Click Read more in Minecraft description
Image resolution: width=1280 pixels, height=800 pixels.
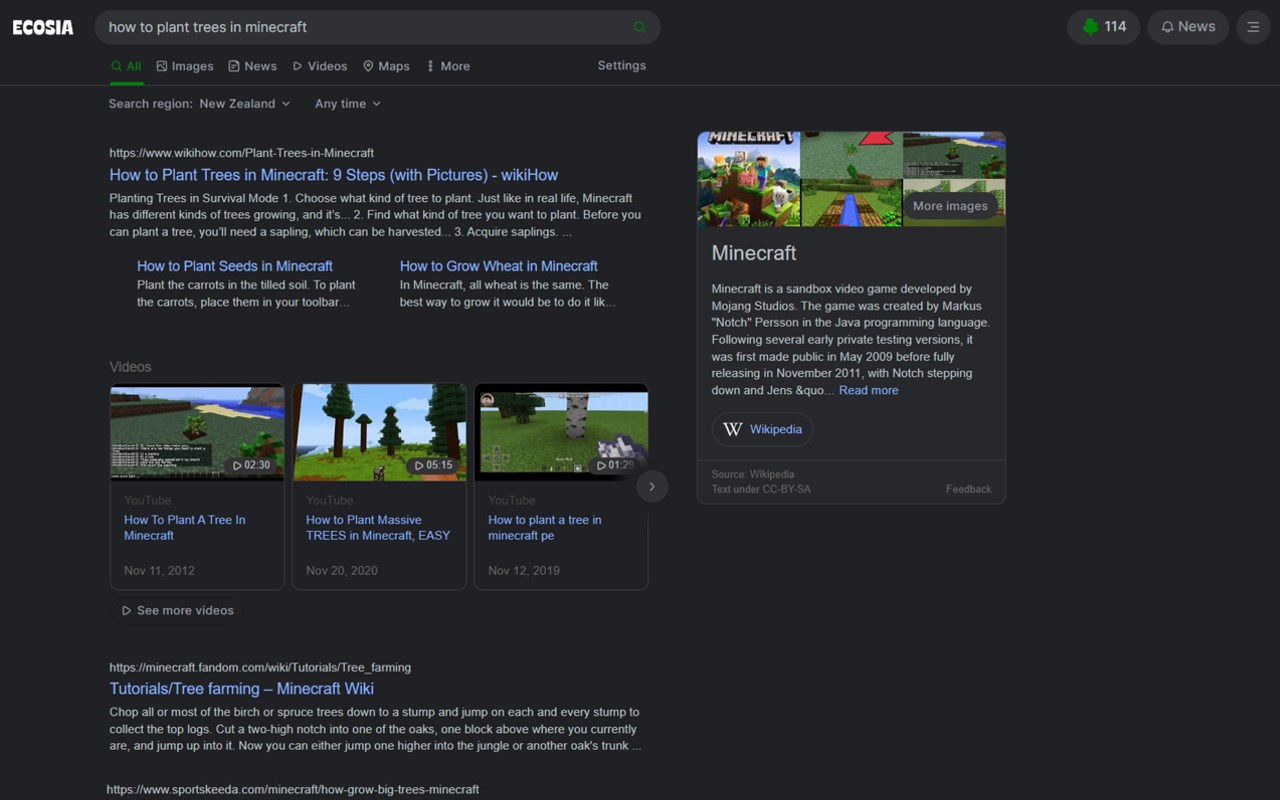pos(868,390)
